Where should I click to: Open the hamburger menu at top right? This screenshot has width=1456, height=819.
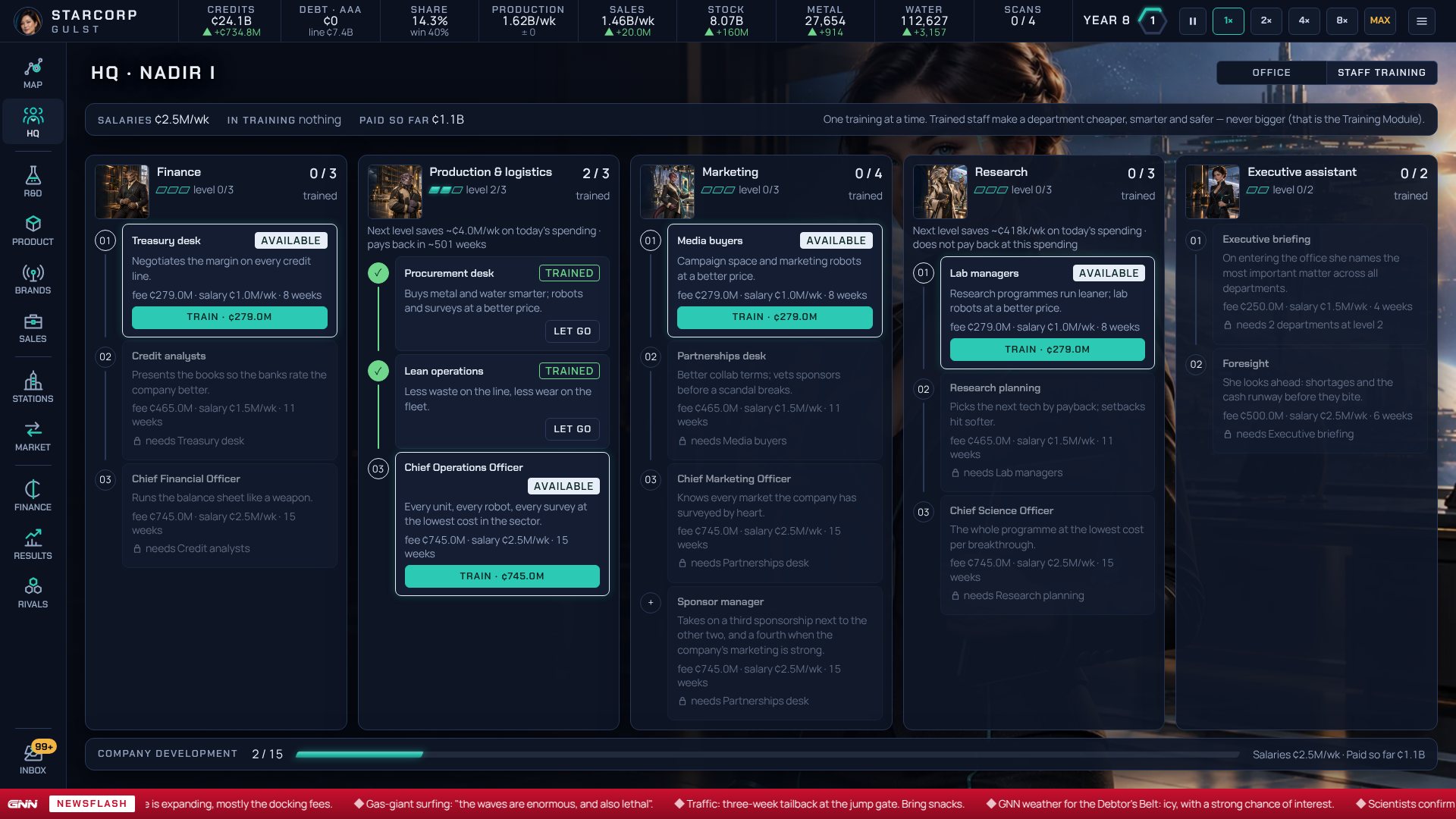[1421, 20]
